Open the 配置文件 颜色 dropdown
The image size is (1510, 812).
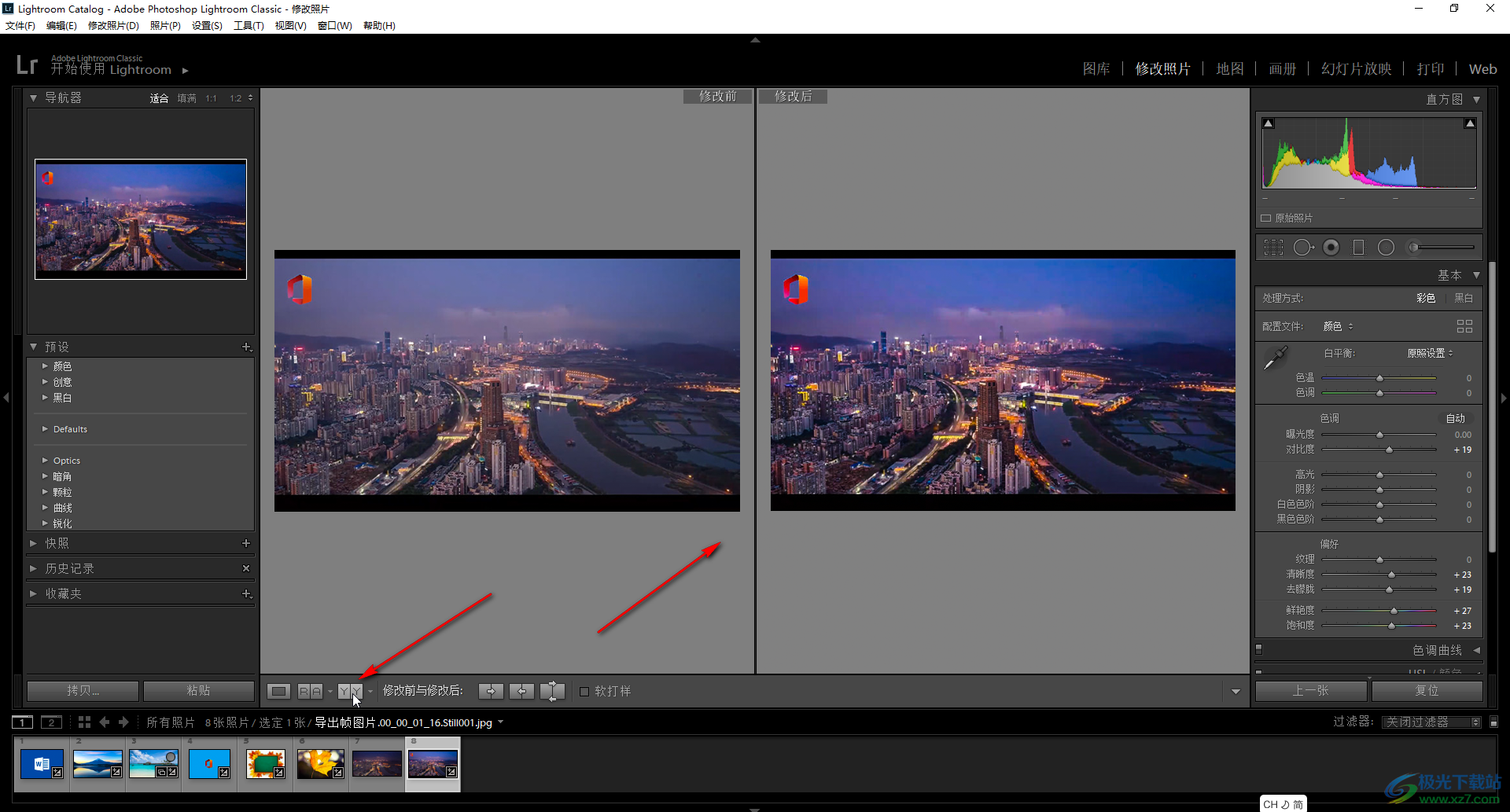(1338, 326)
